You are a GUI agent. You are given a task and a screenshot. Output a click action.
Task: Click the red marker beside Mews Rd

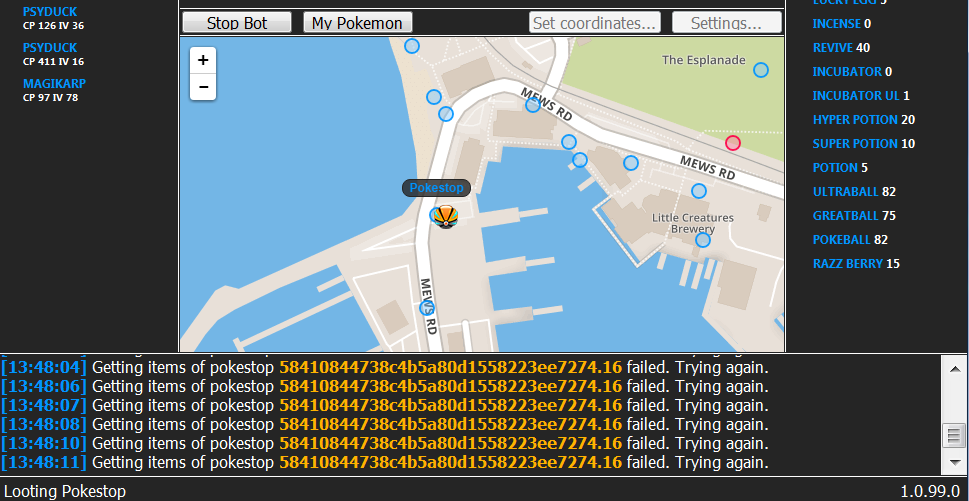coord(732,143)
